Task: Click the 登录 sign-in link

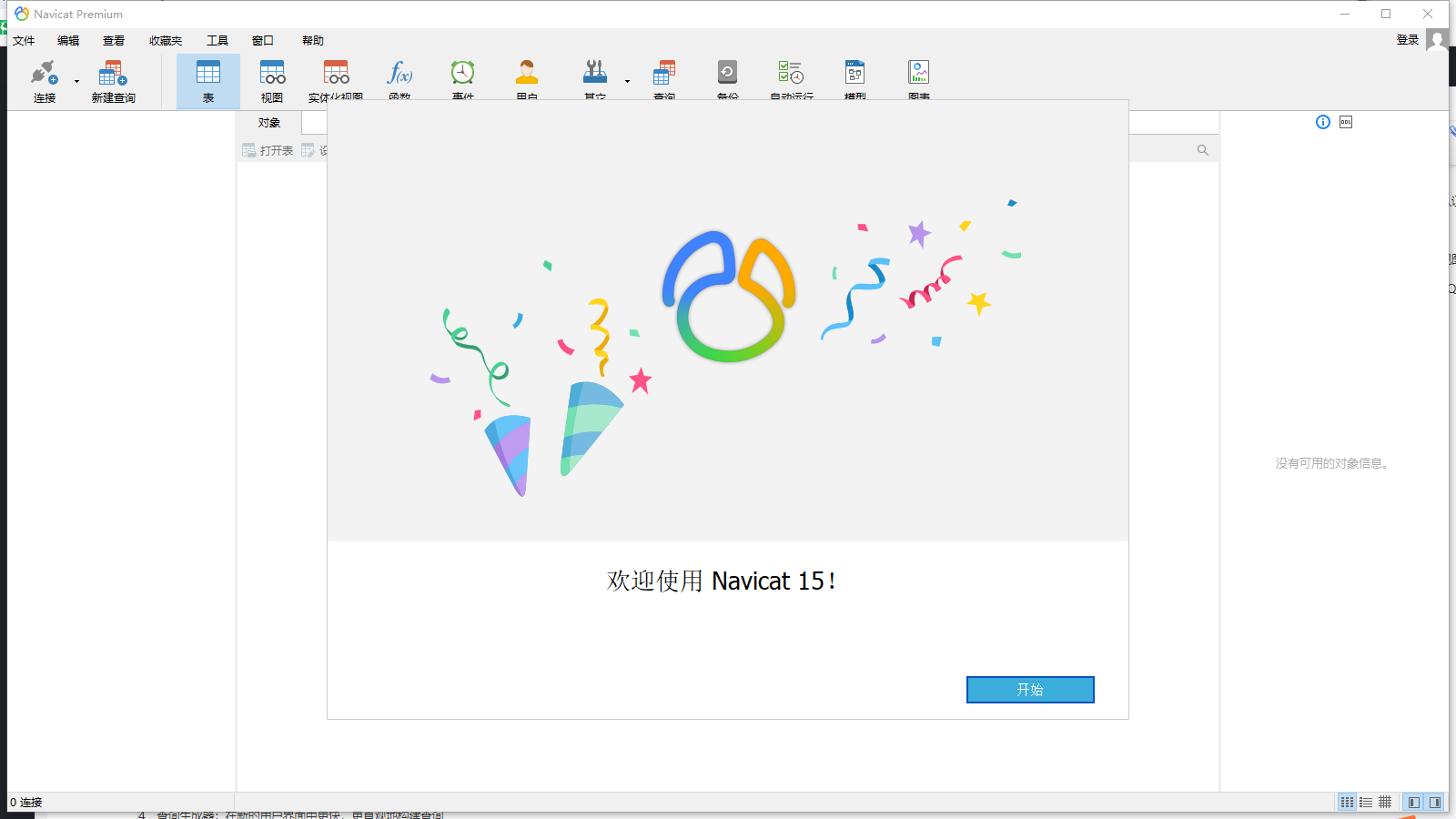Action: pyautogui.click(x=1407, y=40)
